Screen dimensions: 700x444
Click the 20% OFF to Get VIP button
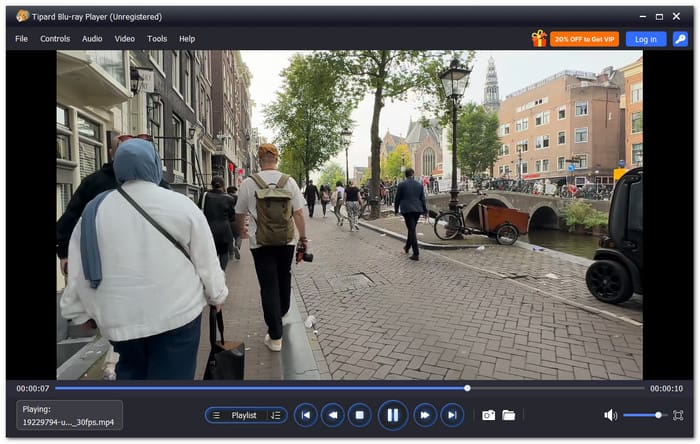[x=584, y=39]
